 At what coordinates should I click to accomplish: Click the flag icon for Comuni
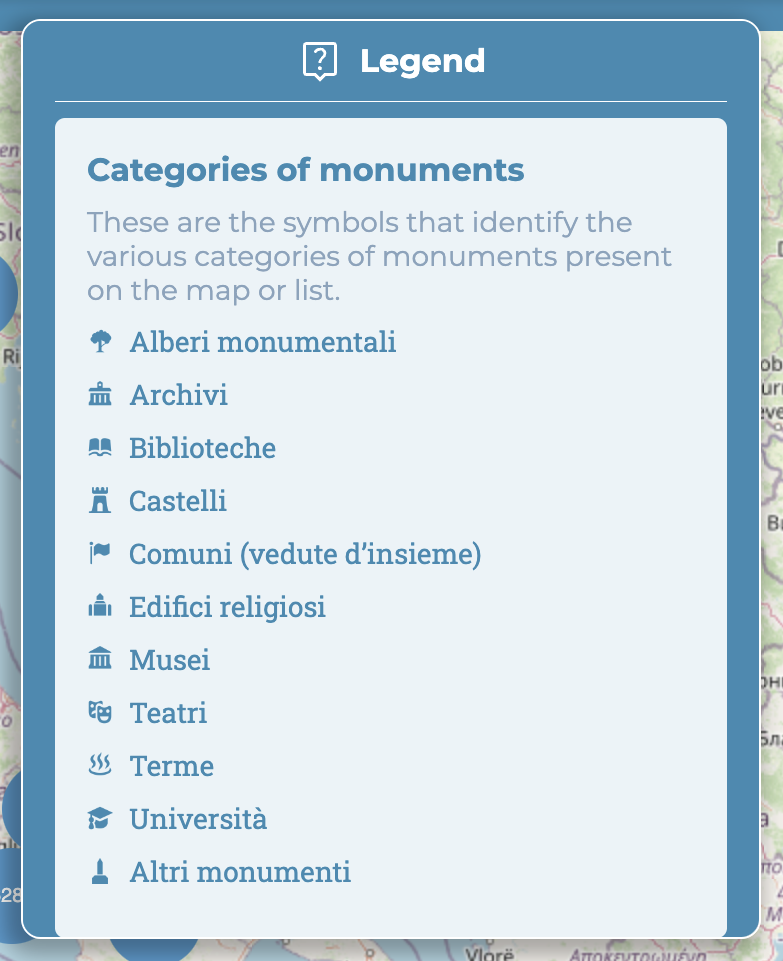(100, 554)
